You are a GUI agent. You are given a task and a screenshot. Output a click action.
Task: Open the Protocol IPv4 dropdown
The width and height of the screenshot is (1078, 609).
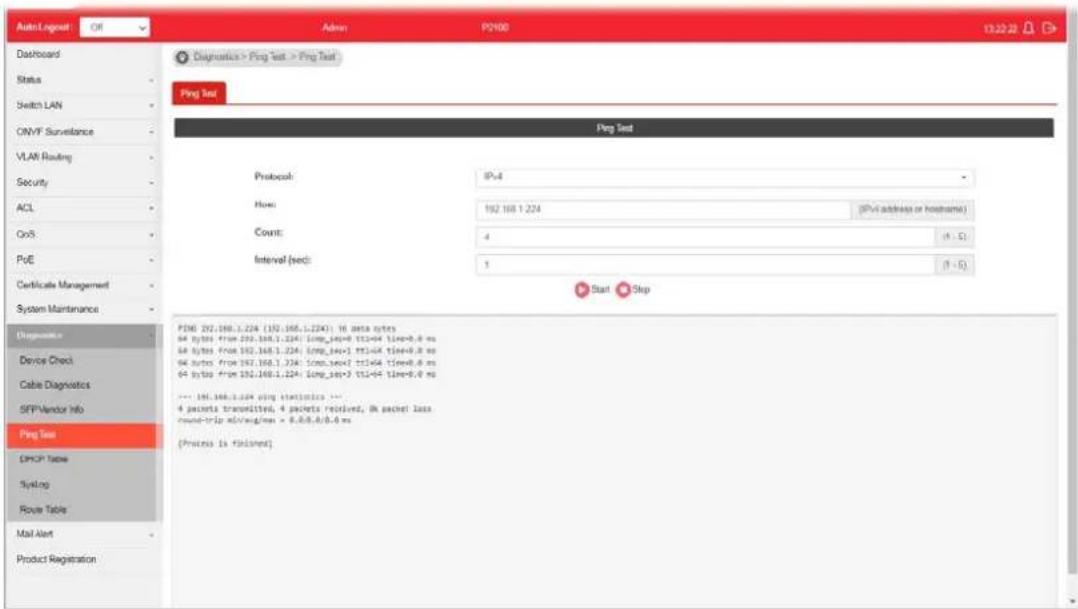(x=725, y=177)
